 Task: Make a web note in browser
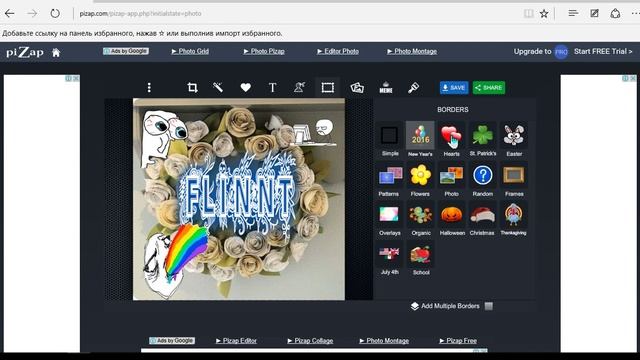pyautogui.click(x=594, y=13)
